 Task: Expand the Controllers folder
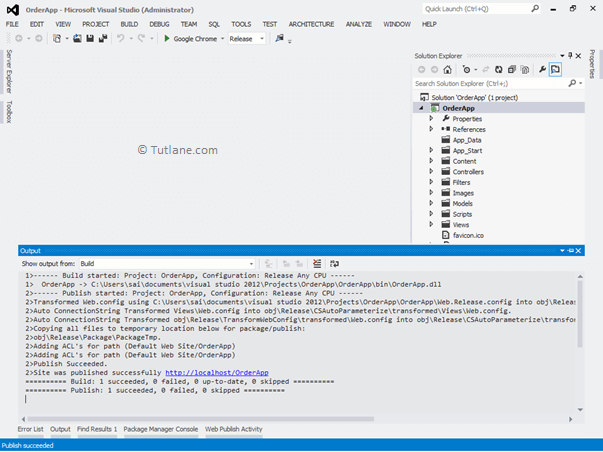431,171
